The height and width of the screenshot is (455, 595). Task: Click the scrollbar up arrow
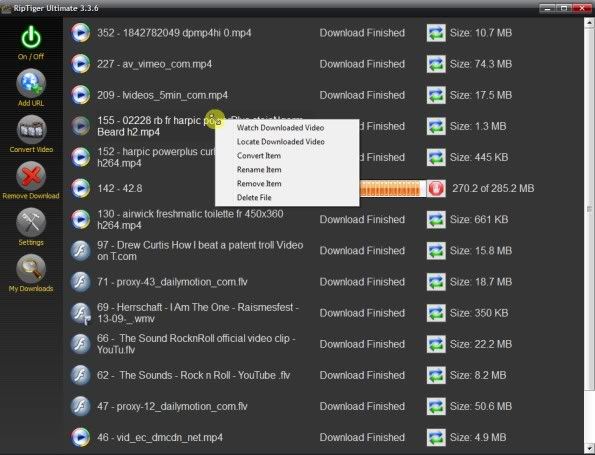click(x=589, y=22)
